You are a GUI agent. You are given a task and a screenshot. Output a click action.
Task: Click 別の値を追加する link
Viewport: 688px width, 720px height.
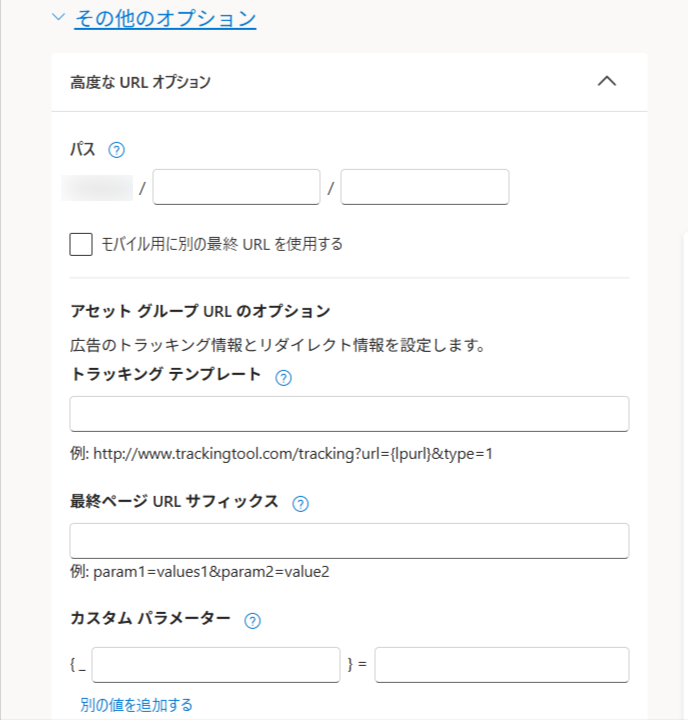[x=136, y=705]
